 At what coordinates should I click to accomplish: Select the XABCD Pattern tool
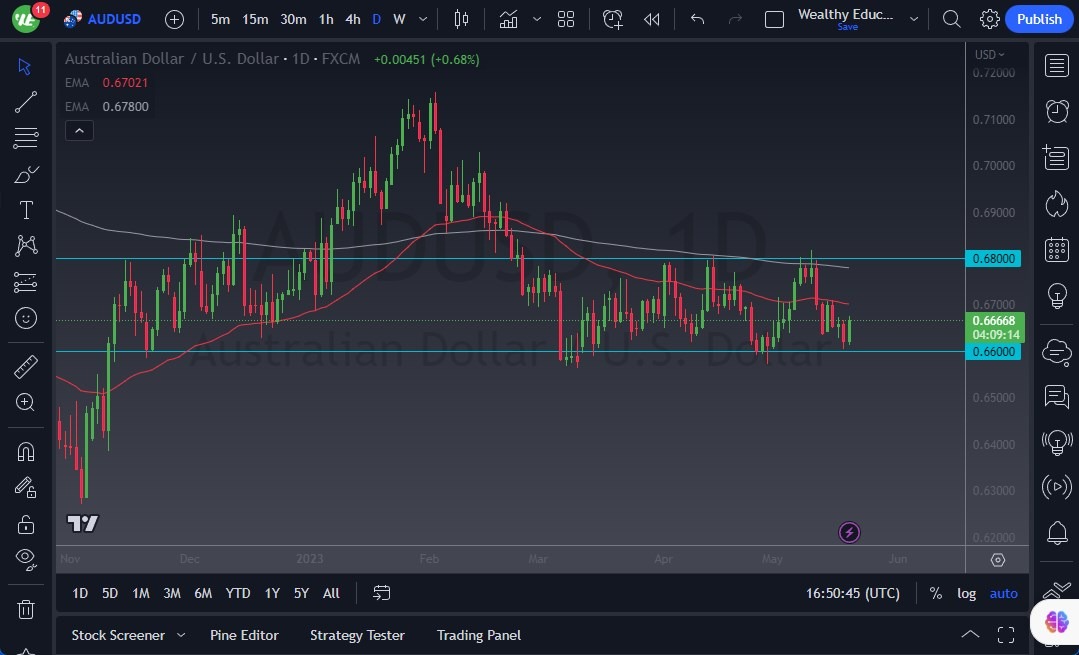pos(25,246)
